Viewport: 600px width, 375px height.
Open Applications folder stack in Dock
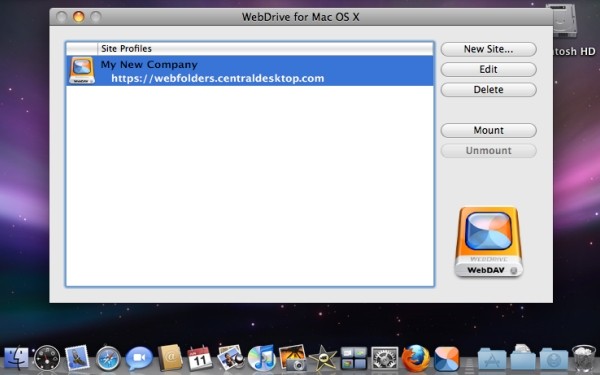(492, 359)
